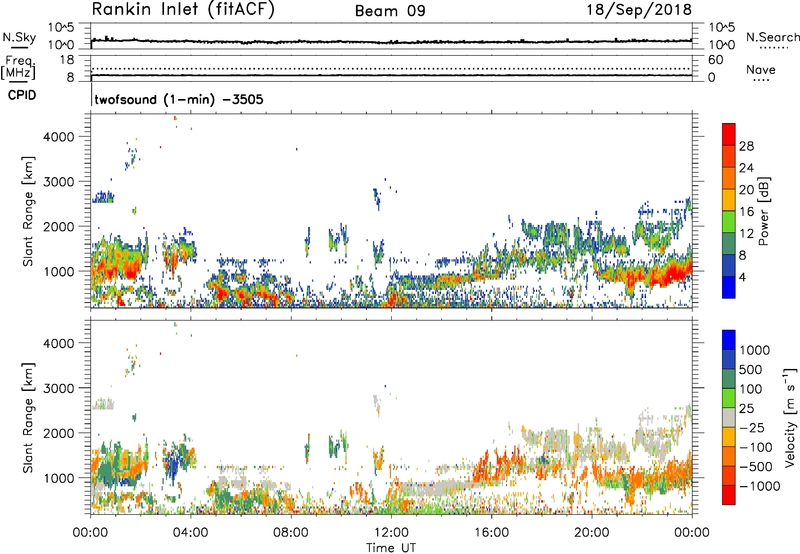This screenshot has width=800, height=554.
Task: Click the 'twofsound (1-min) -3505' text
Action: [x=179, y=99]
